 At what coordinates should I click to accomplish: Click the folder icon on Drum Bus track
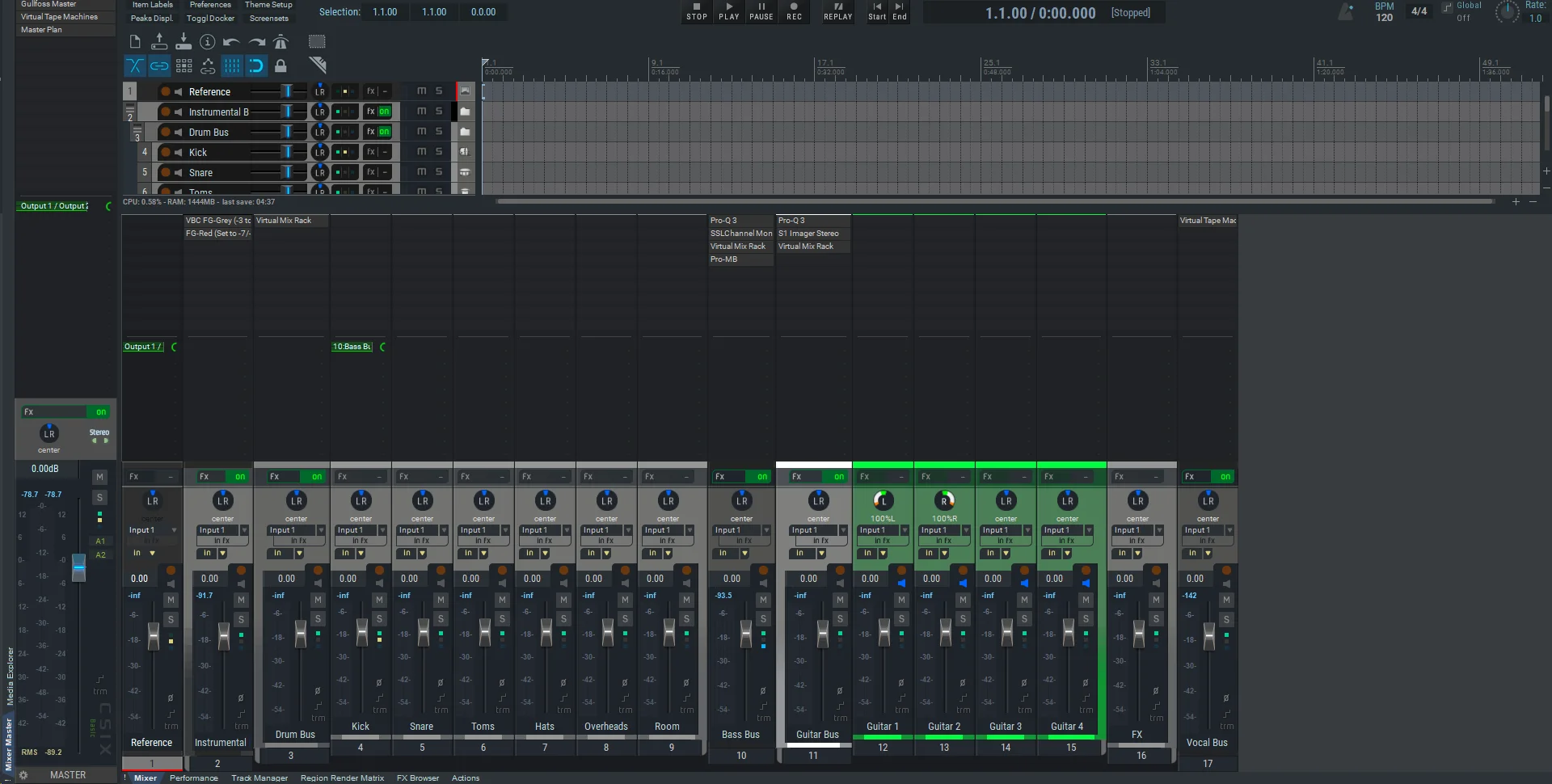465,131
